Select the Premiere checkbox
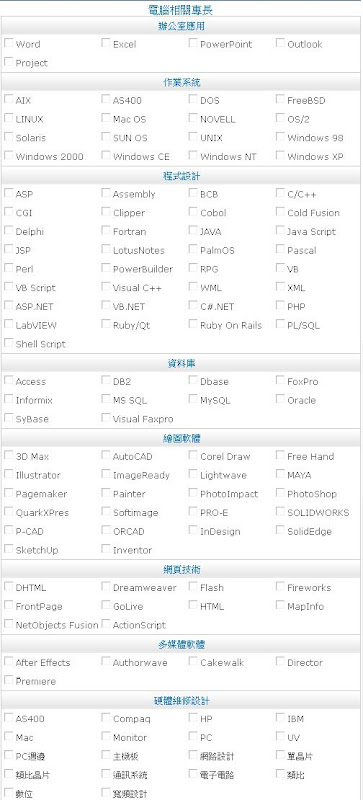Screen dimensions: 363x800 point(8,681)
